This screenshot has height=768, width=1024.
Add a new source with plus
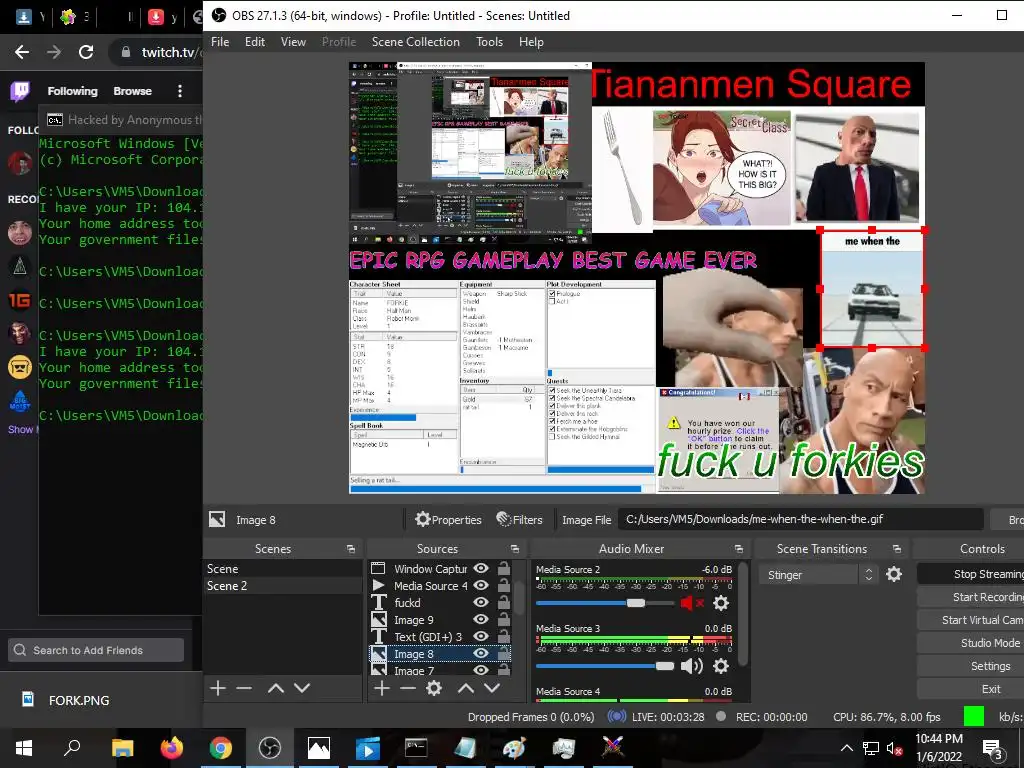click(x=382, y=688)
